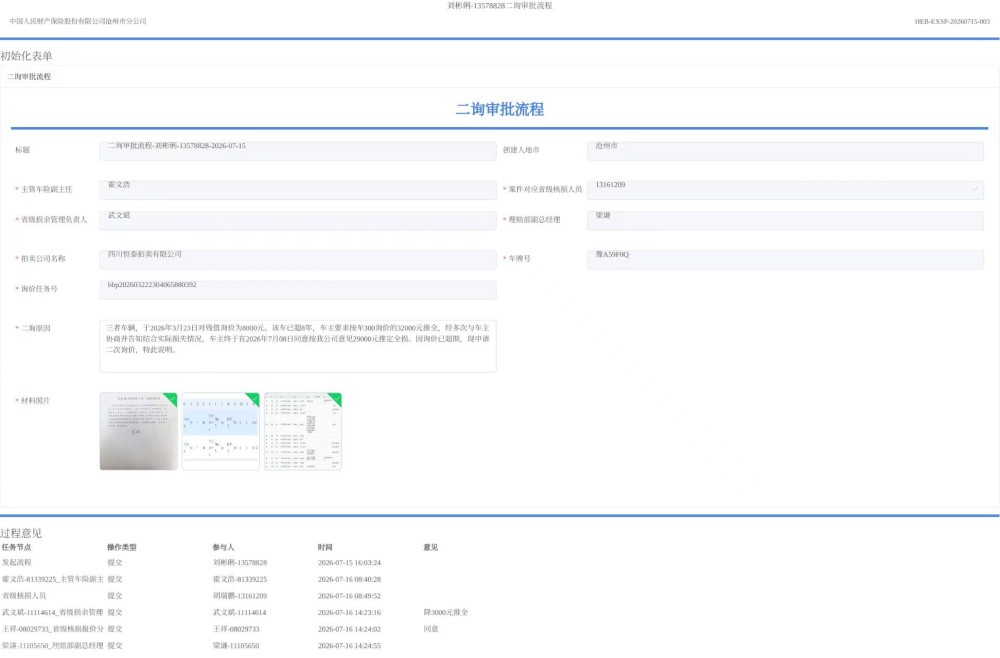The image size is (1000, 658).
Task: Focus the 拍卖公司名称 input field
Action: [x=298, y=259]
